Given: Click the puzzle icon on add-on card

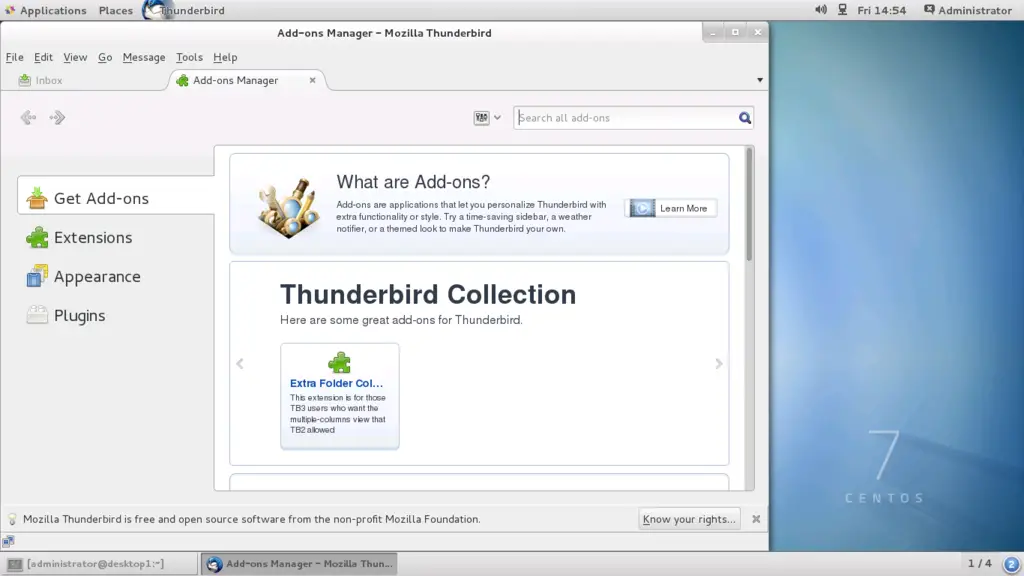Looking at the screenshot, I should click(x=340, y=362).
